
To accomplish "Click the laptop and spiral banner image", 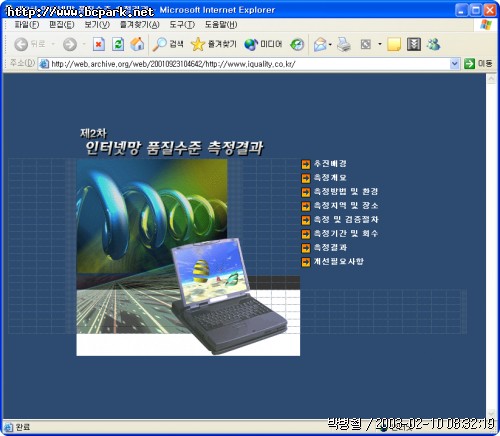I will point(188,257).
